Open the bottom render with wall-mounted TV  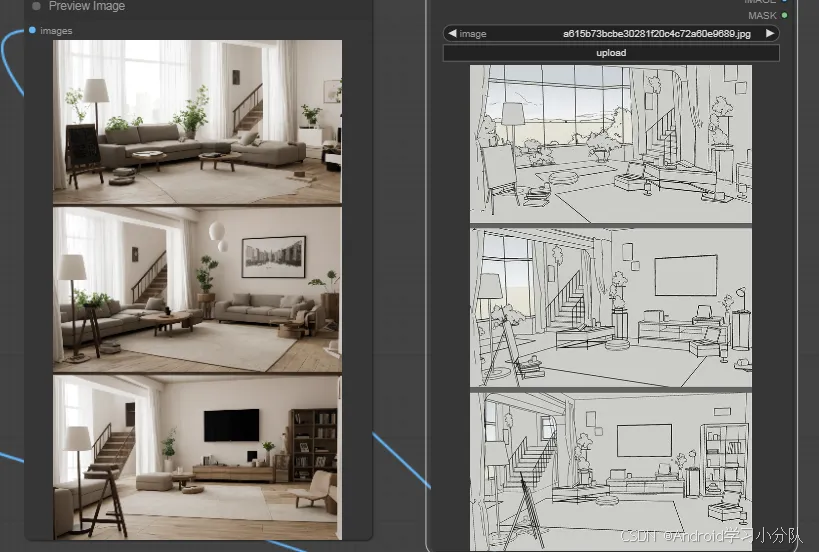(x=197, y=457)
